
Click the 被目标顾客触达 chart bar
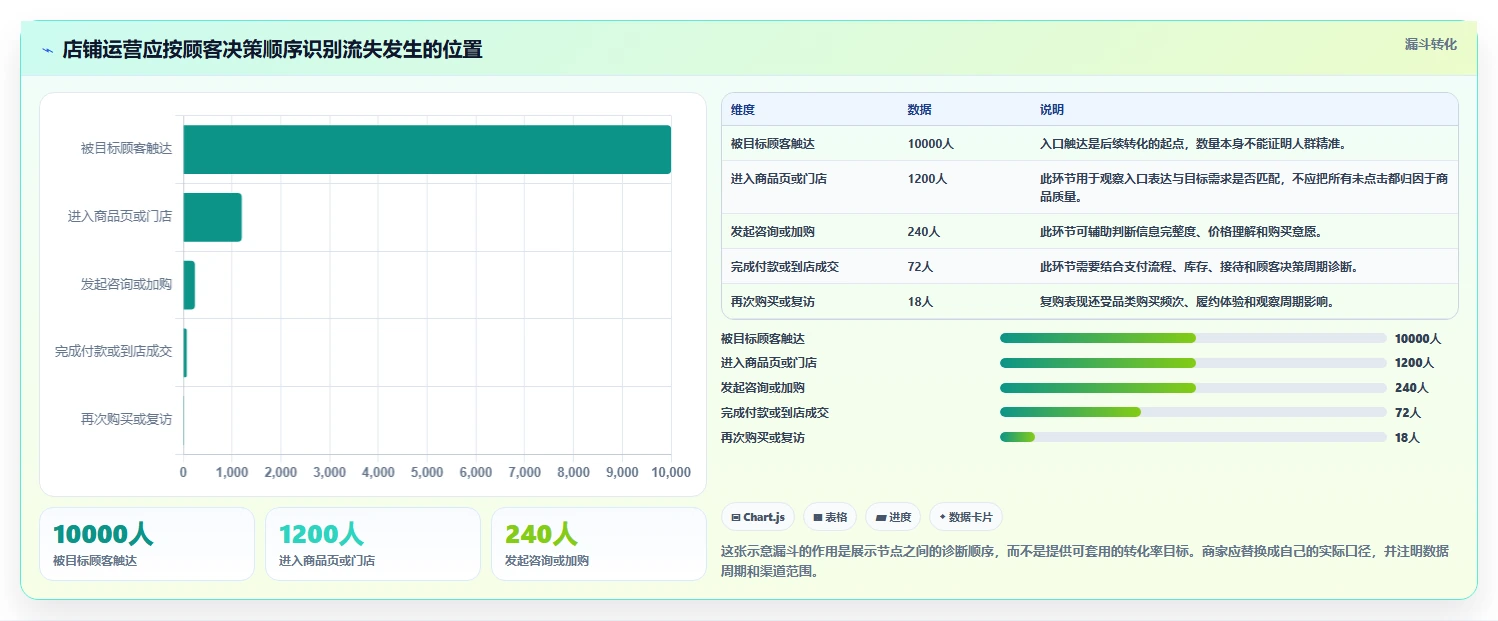(x=427, y=149)
